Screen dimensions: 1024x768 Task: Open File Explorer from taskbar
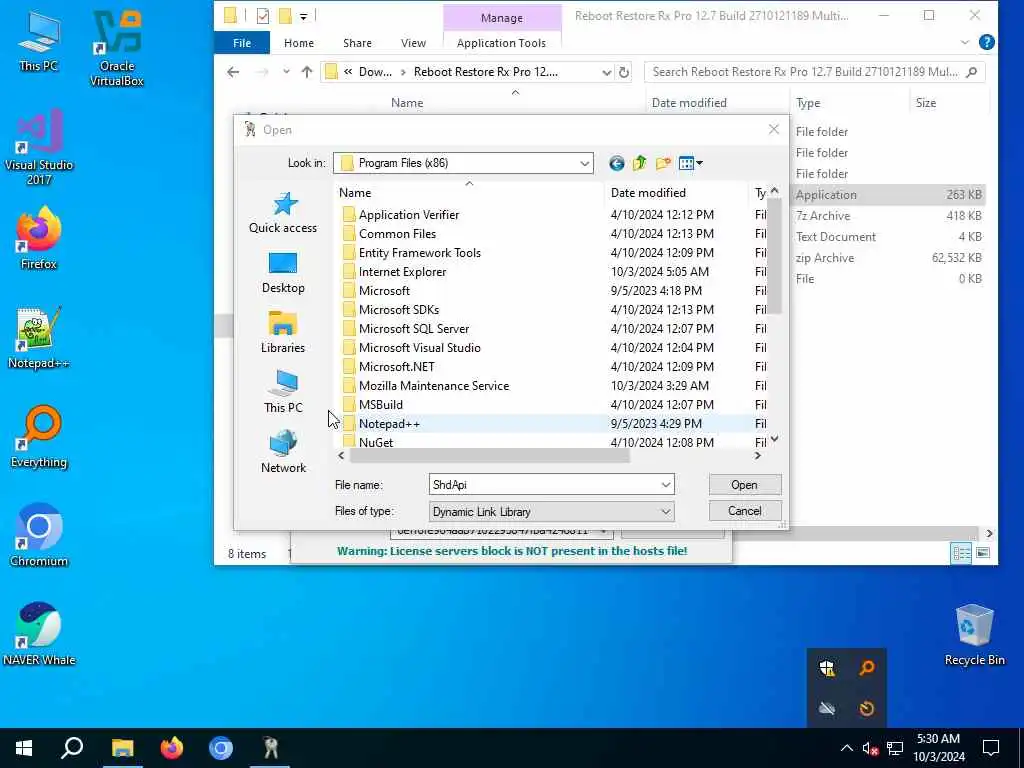coord(122,748)
